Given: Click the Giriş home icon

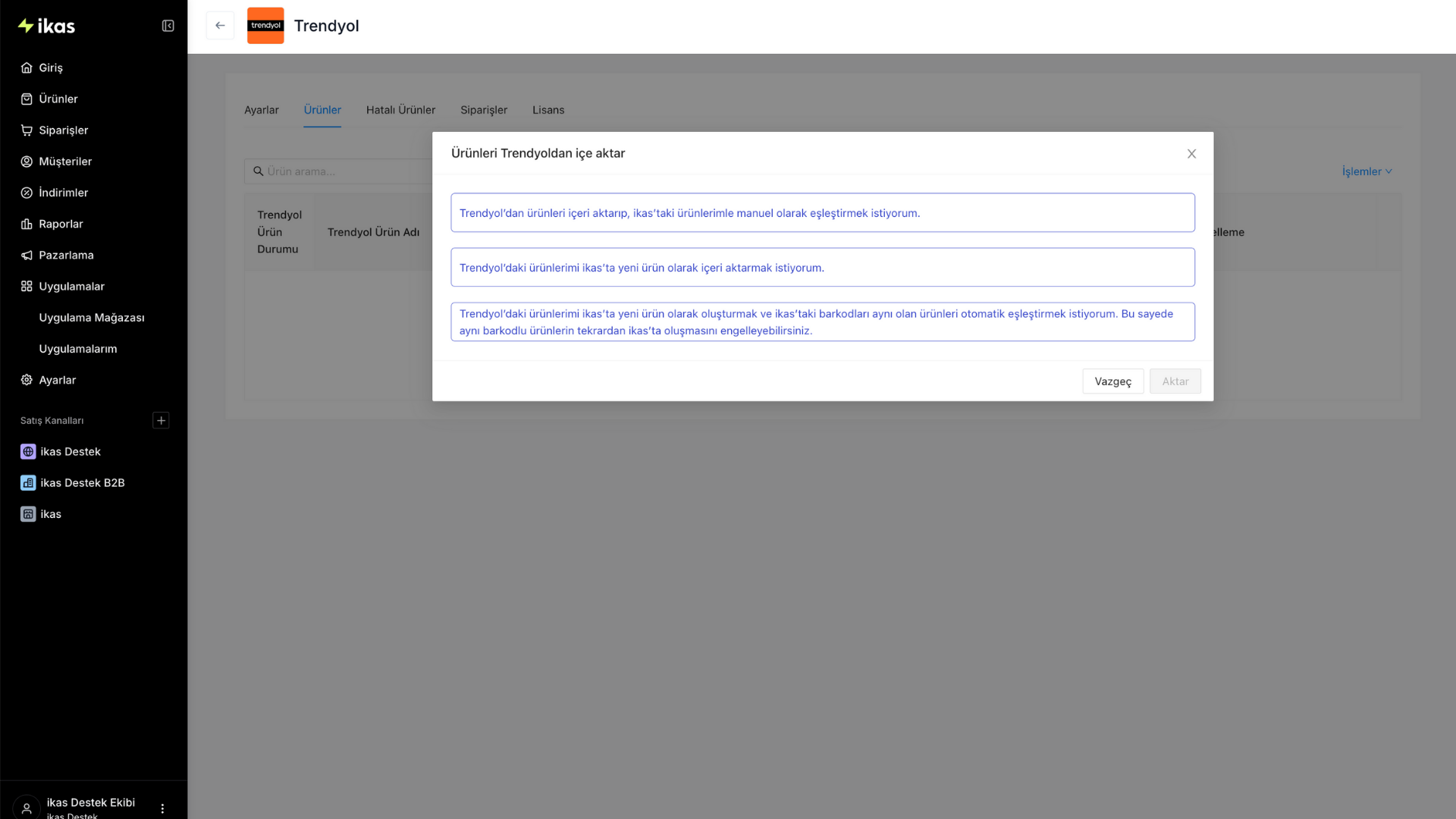Looking at the screenshot, I should click(27, 67).
